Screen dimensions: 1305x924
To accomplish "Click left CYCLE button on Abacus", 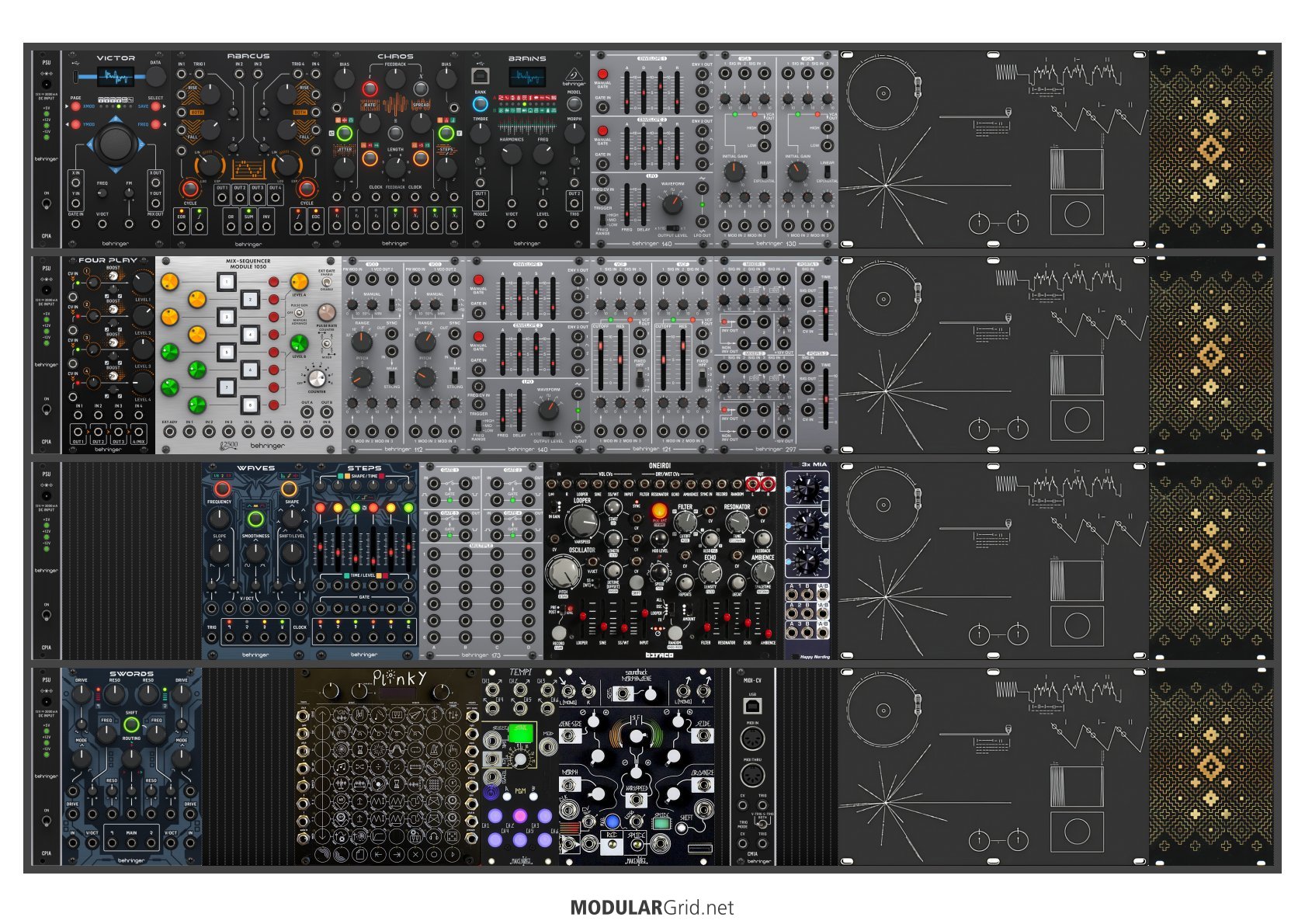I will [189, 188].
